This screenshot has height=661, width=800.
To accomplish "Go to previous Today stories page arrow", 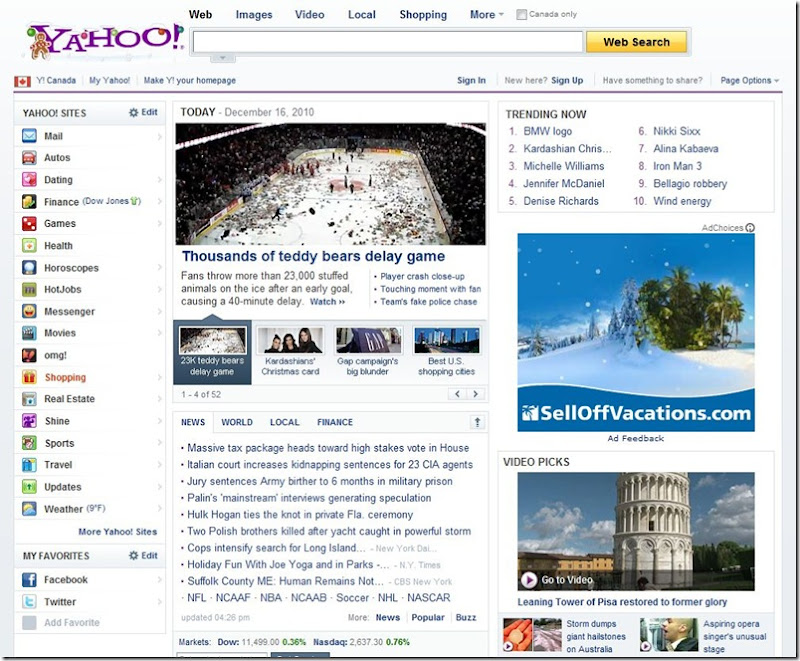I will tap(458, 394).
